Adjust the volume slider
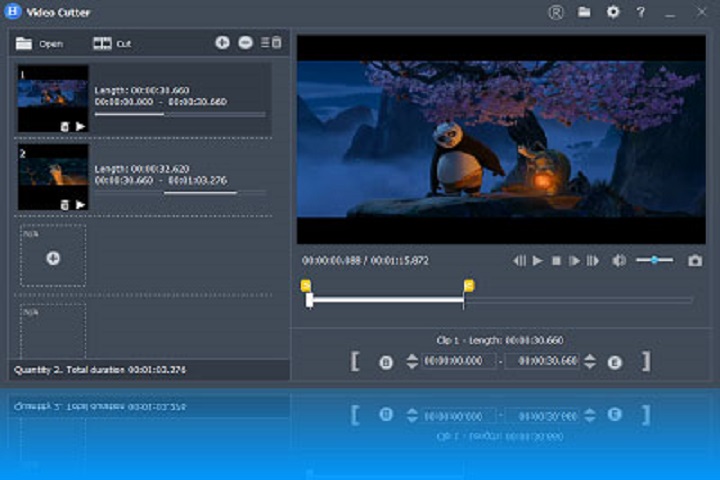 [x=655, y=260]
